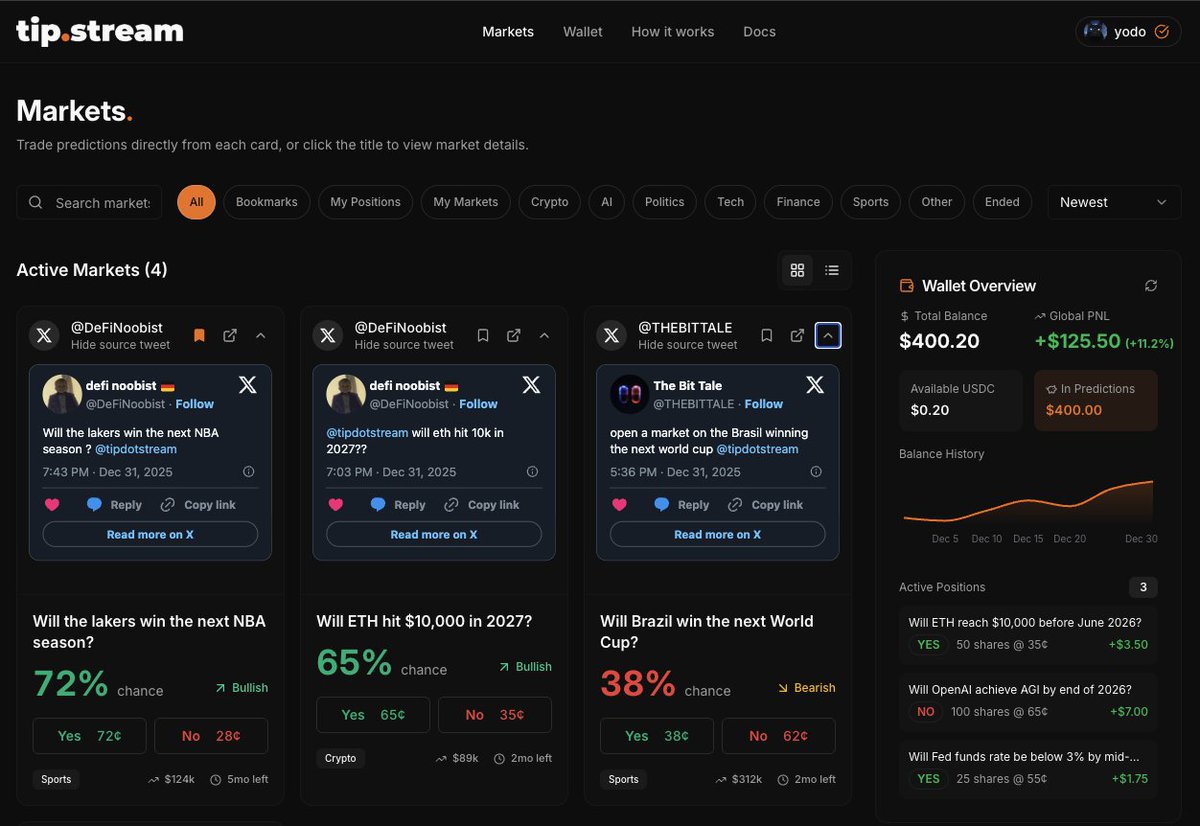Open Brazil World Cup external link icon
Image resolution: width=1200 pixels, height=826 pixels.
798,335
